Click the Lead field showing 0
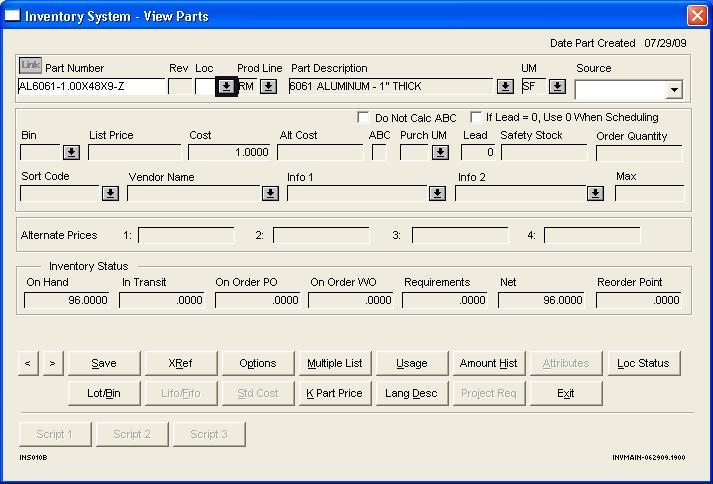 (x=478, y=152)
